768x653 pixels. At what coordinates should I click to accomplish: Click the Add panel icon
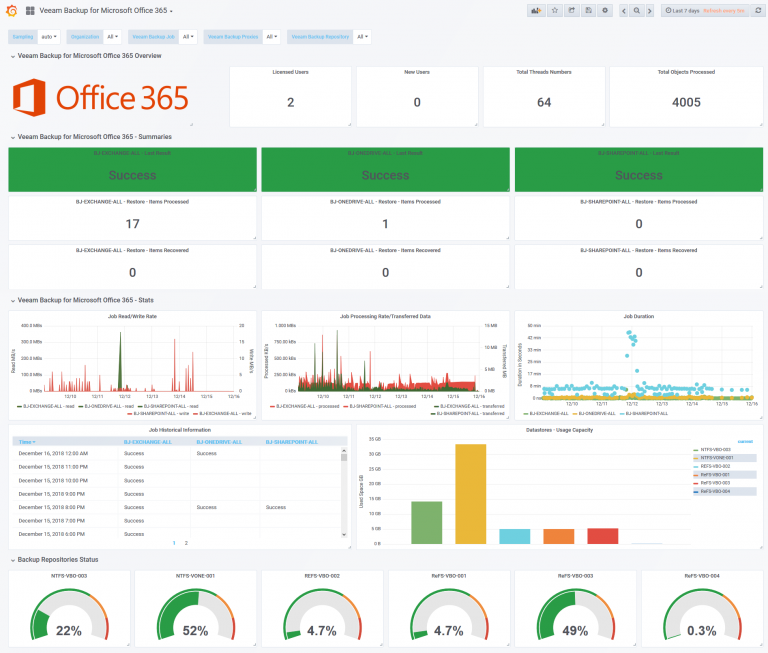click(536, 10)
